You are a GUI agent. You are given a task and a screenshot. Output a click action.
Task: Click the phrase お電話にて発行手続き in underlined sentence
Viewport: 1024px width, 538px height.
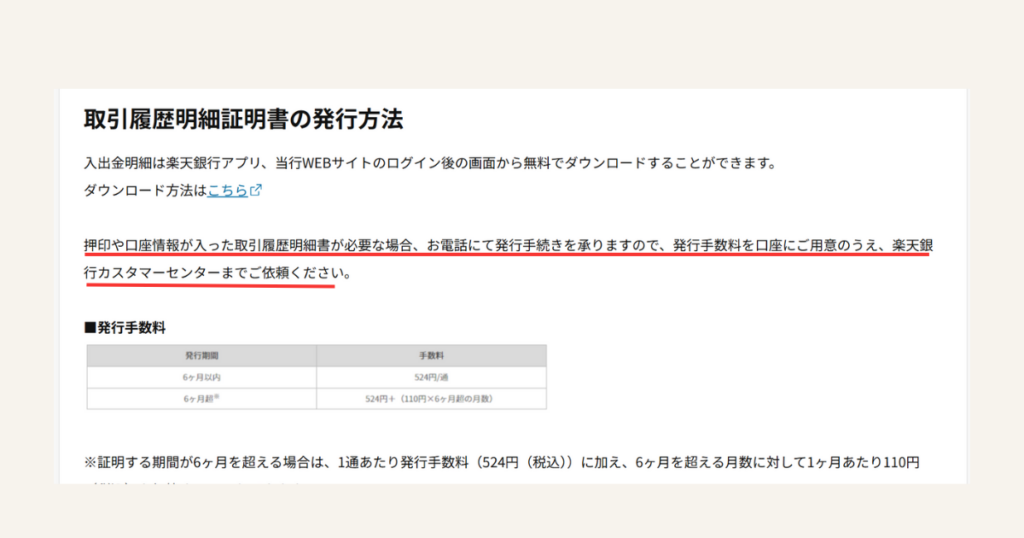click(x=501, y=245)
